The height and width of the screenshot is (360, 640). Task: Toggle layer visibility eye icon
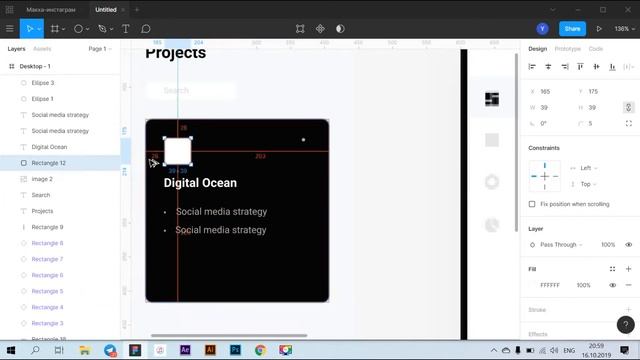click(629, 244)
